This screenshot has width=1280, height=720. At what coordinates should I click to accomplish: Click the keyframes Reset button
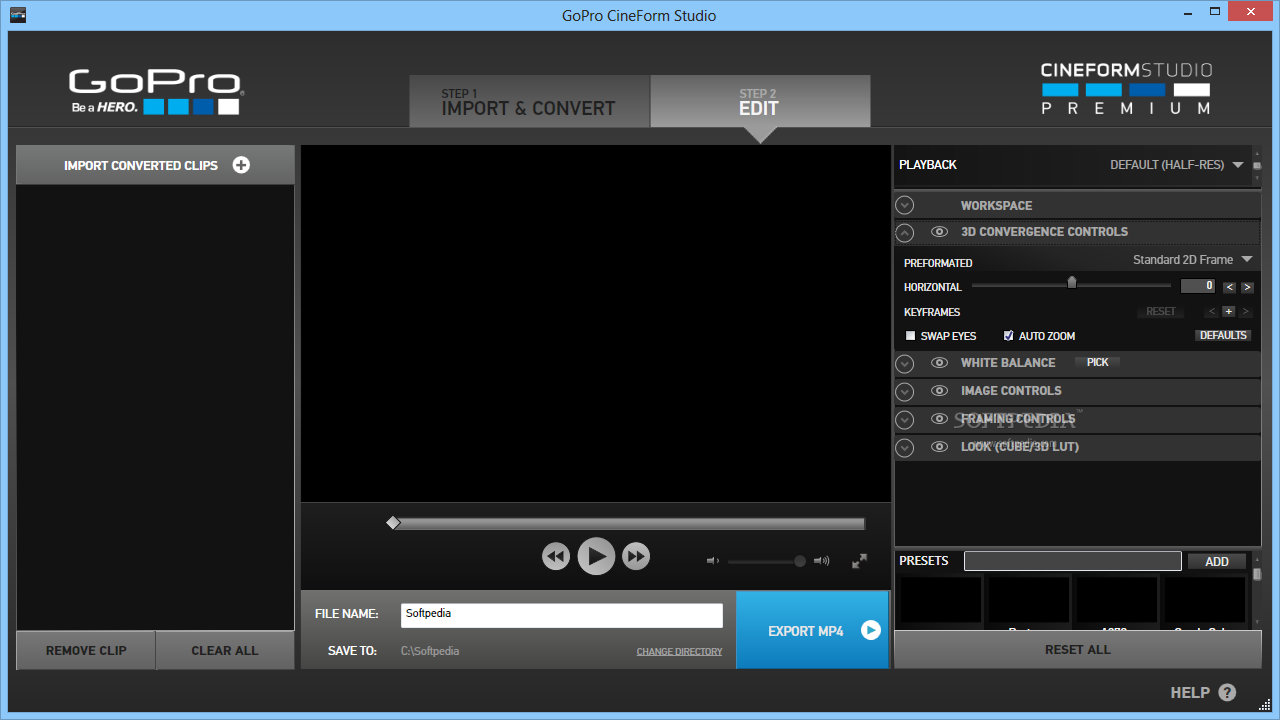1161,311
